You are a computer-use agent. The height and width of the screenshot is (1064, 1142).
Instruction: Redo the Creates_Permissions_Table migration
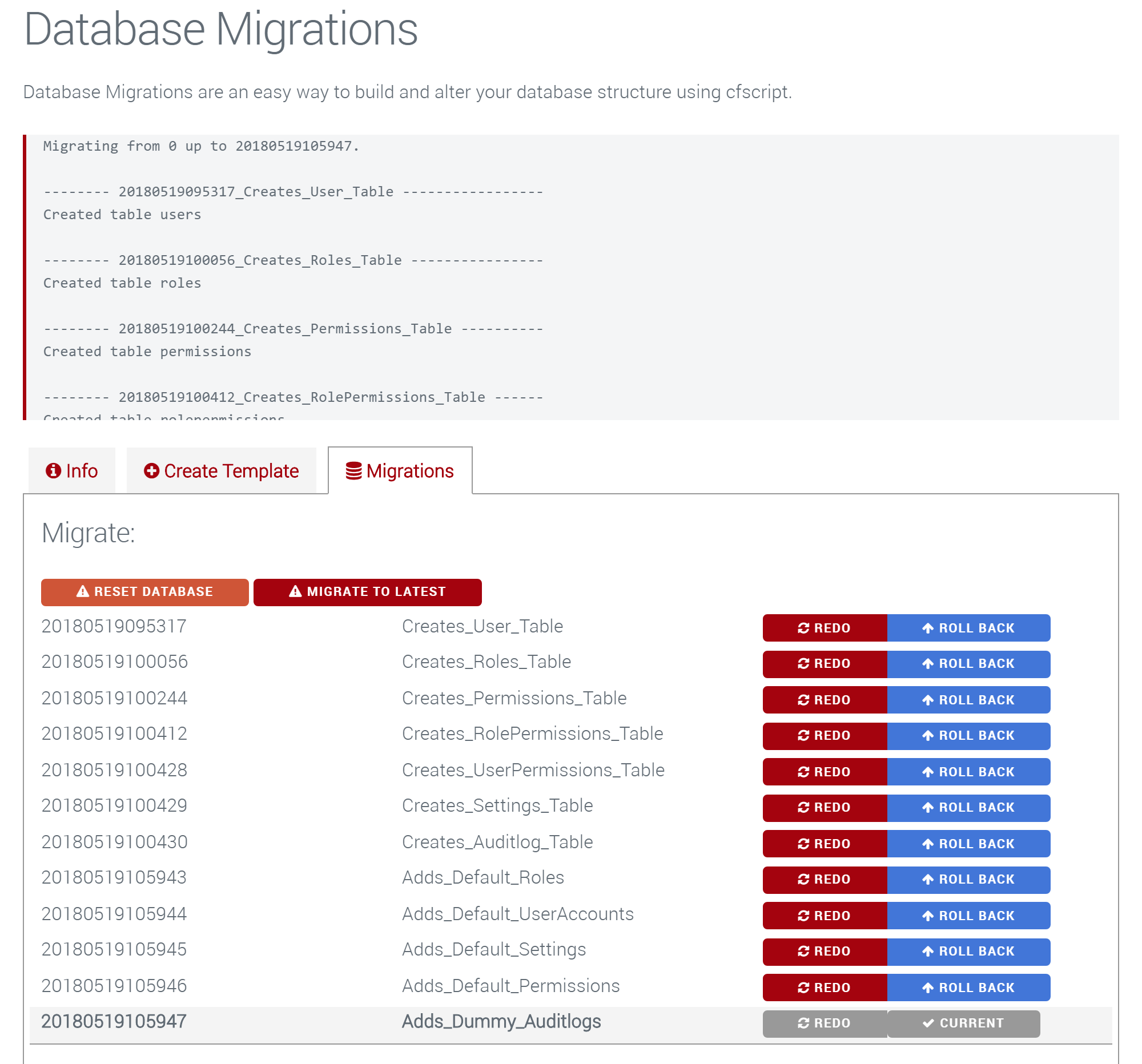[x=825, y=699]
